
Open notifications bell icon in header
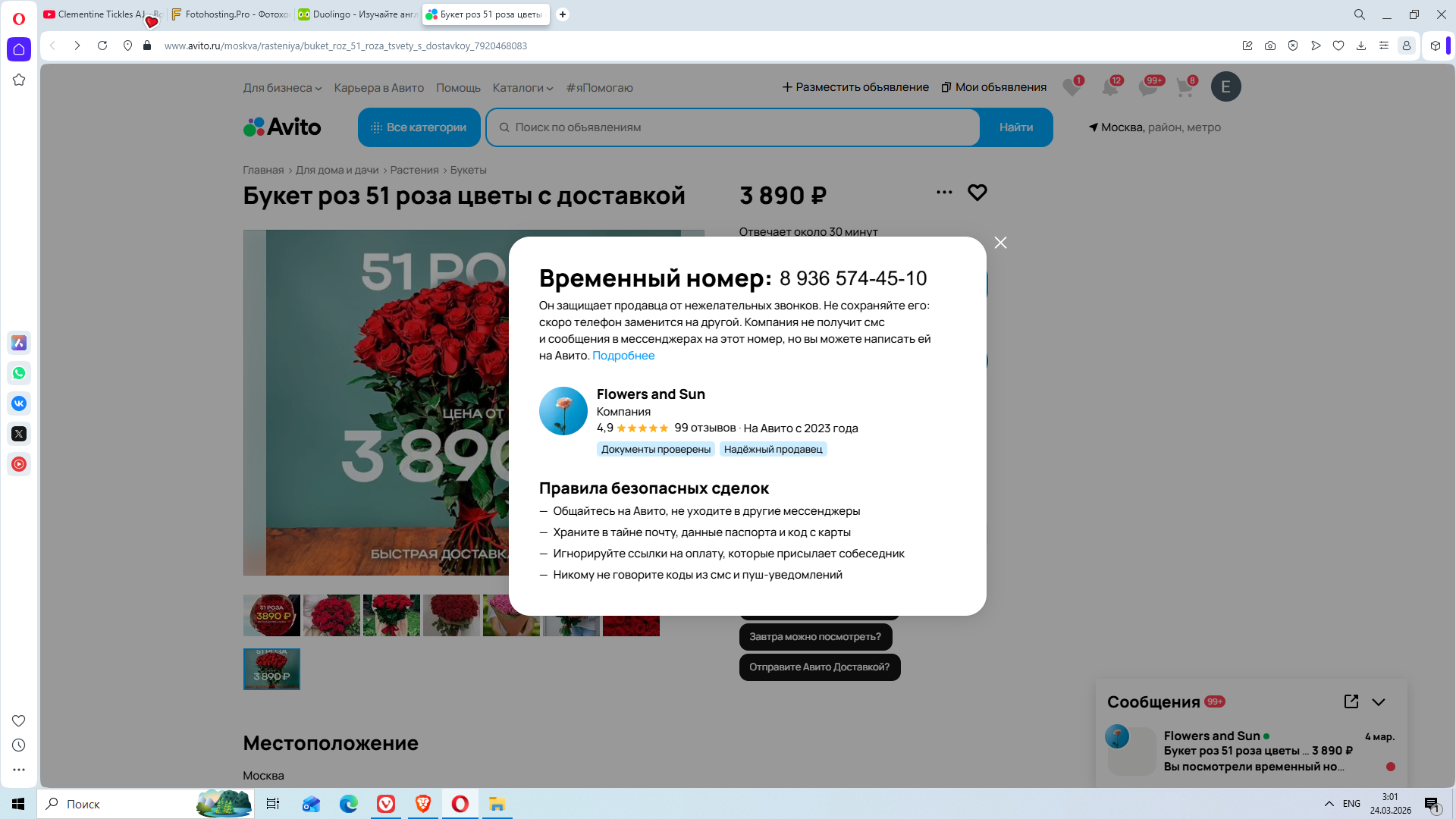pos(1109,87)
